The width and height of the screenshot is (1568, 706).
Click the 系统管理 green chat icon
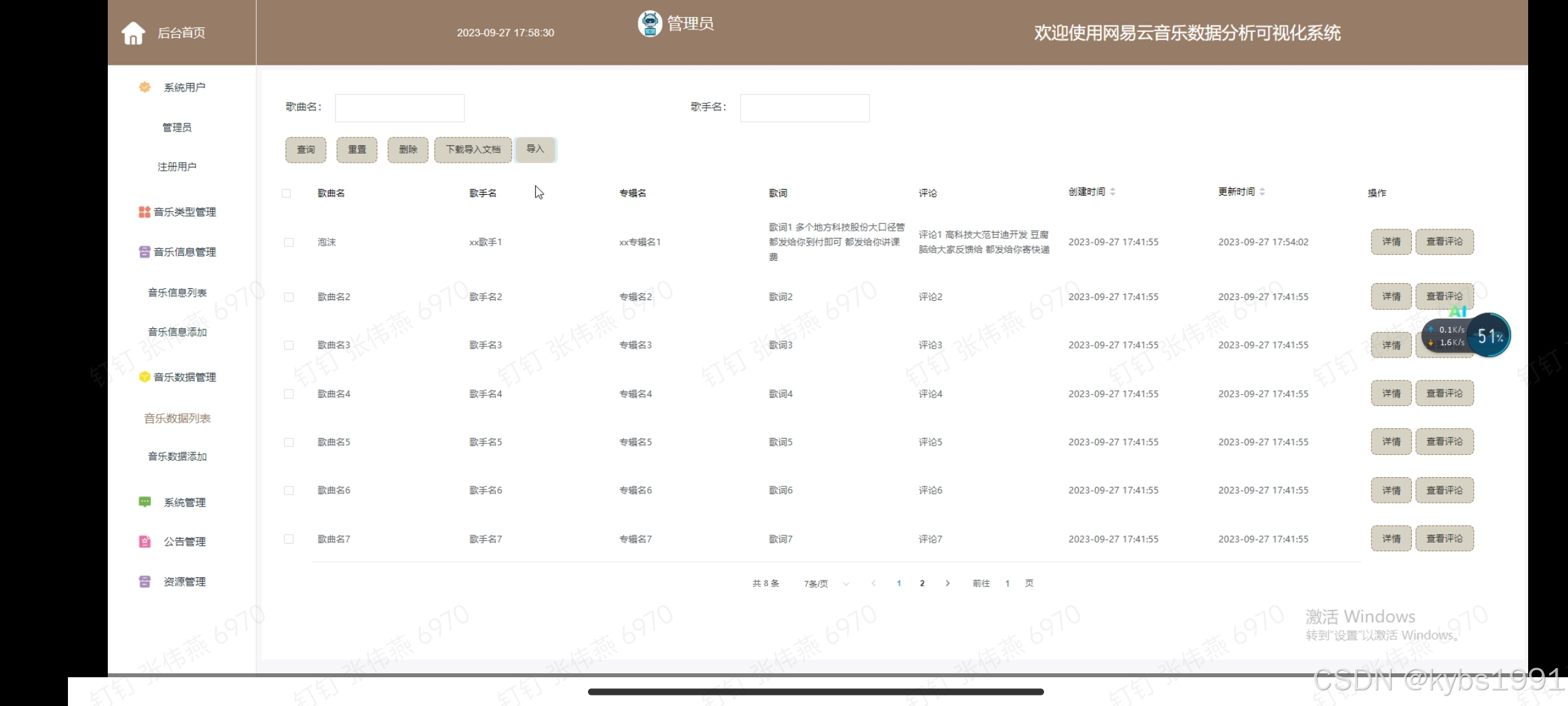[x=144, y=502]
